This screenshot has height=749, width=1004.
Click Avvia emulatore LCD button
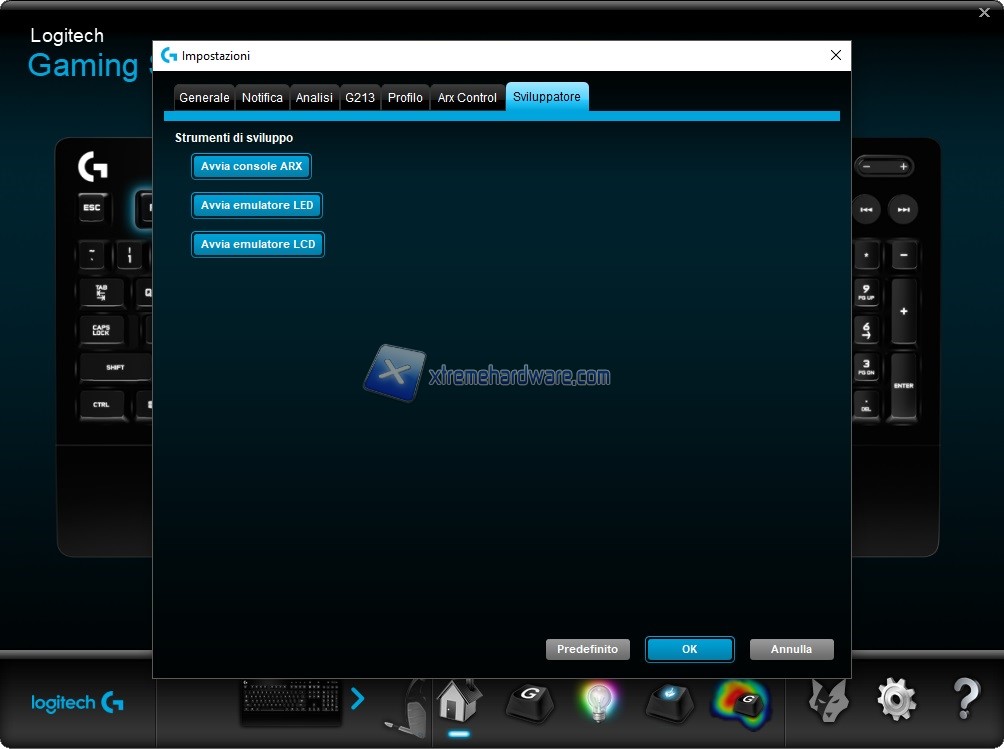[258, 245]
